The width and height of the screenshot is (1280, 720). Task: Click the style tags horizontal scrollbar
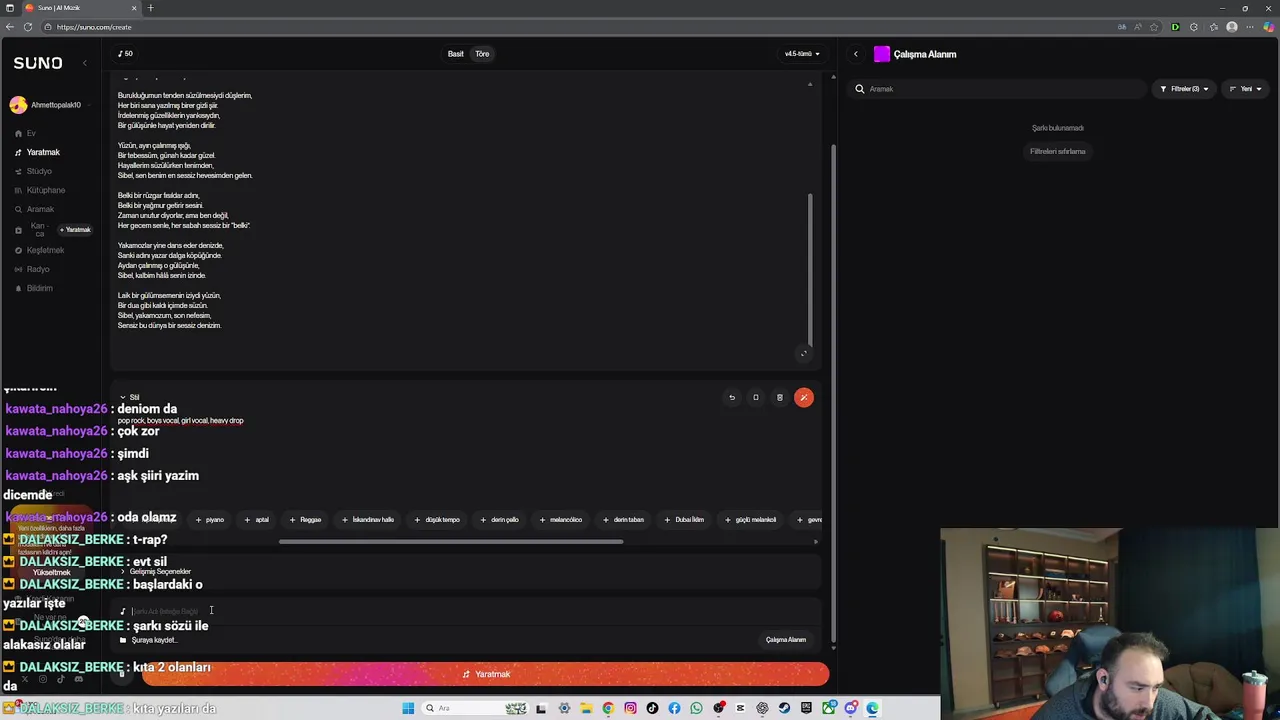(x=451, y=542)
